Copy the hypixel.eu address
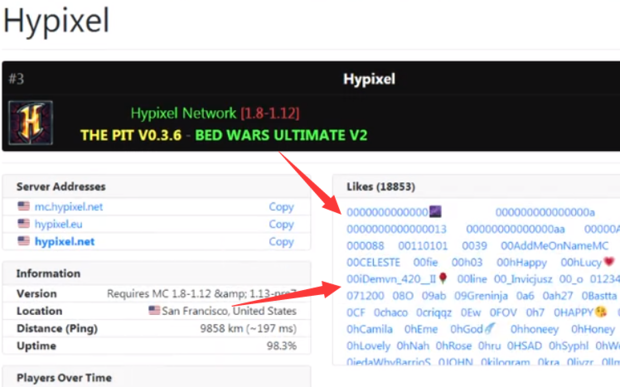Image resolution: width=620 pixels, height=387 pixels. coord(281,224)
